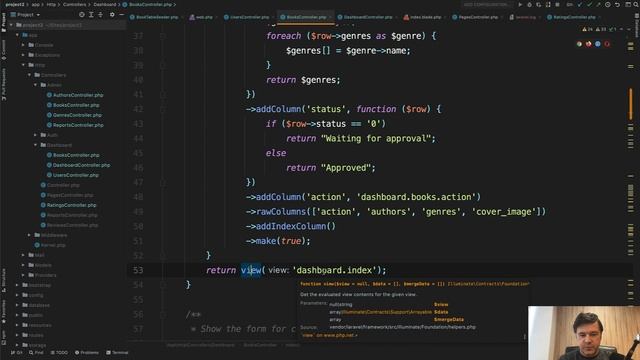Image resolution: width=640 pixels, height=360 pixels.
Task: Open RatingsController.php in project tree
Action: (68, 205)
